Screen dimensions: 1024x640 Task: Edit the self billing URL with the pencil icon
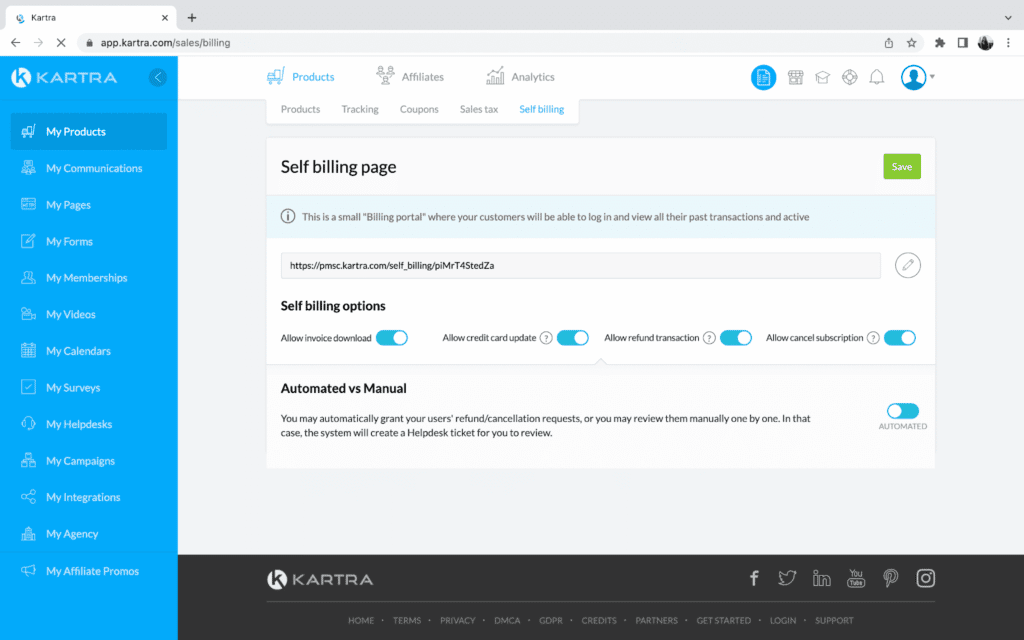(x=907, y=265)
